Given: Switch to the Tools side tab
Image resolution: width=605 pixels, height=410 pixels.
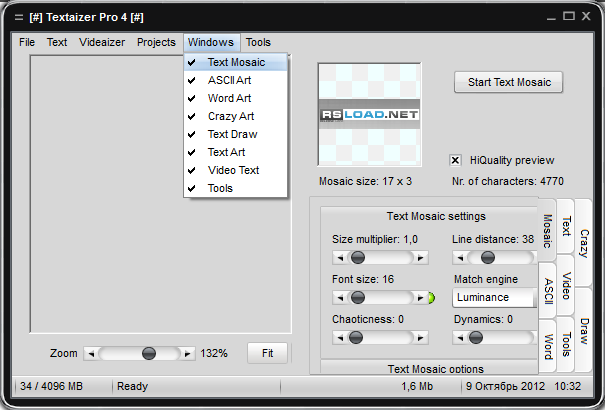Looking at the screenshot, I should point(566,344).
